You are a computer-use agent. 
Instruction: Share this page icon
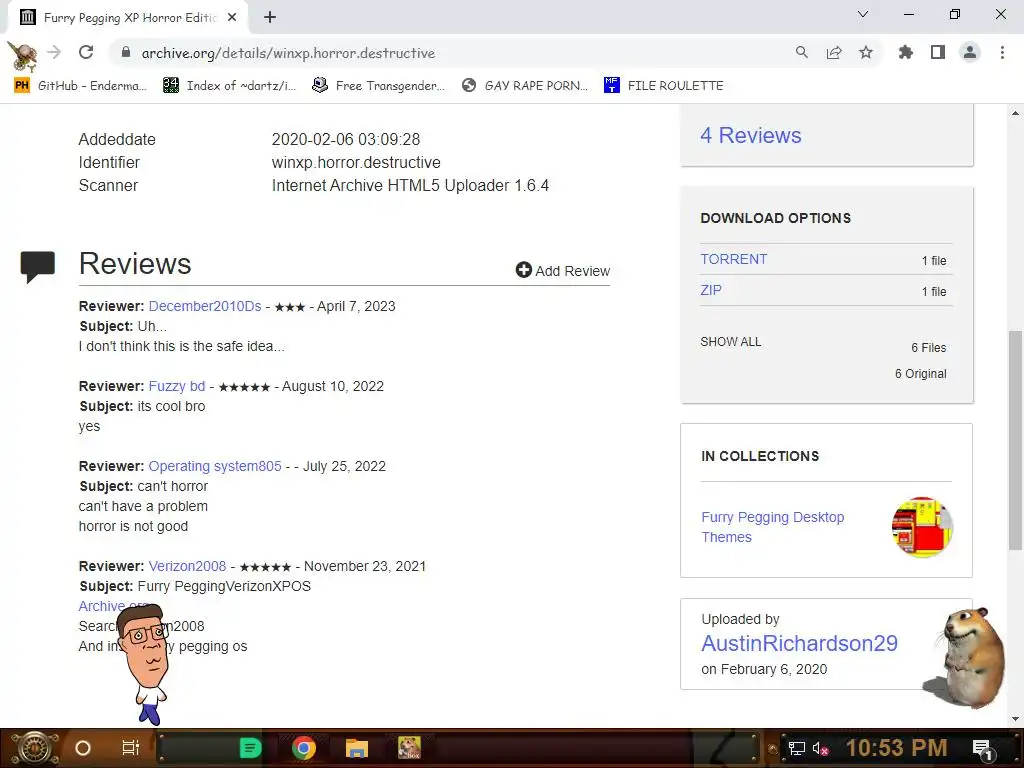tap(834, 52)
